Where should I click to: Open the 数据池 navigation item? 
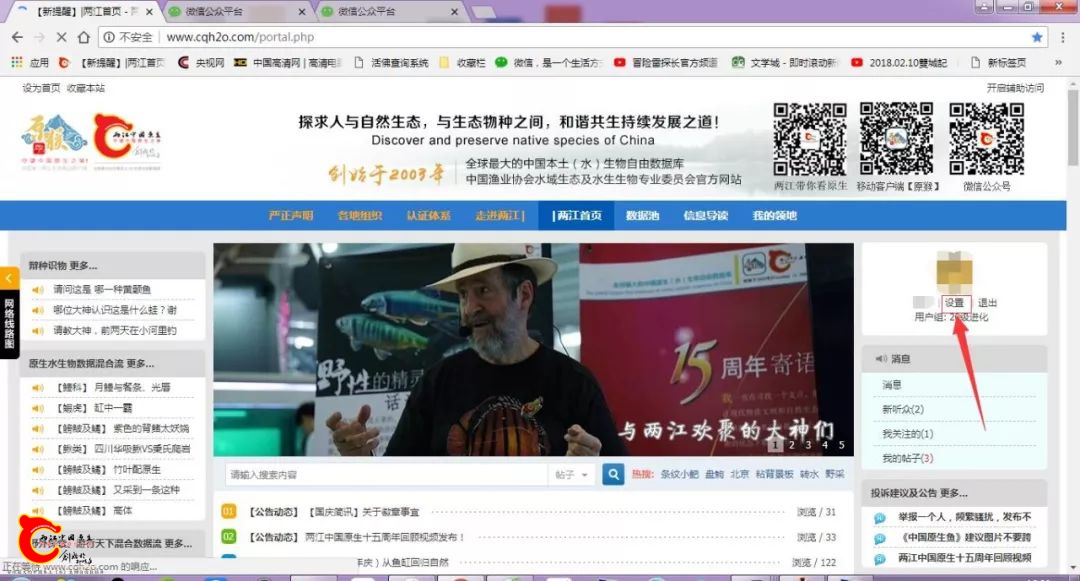(643, 215)
